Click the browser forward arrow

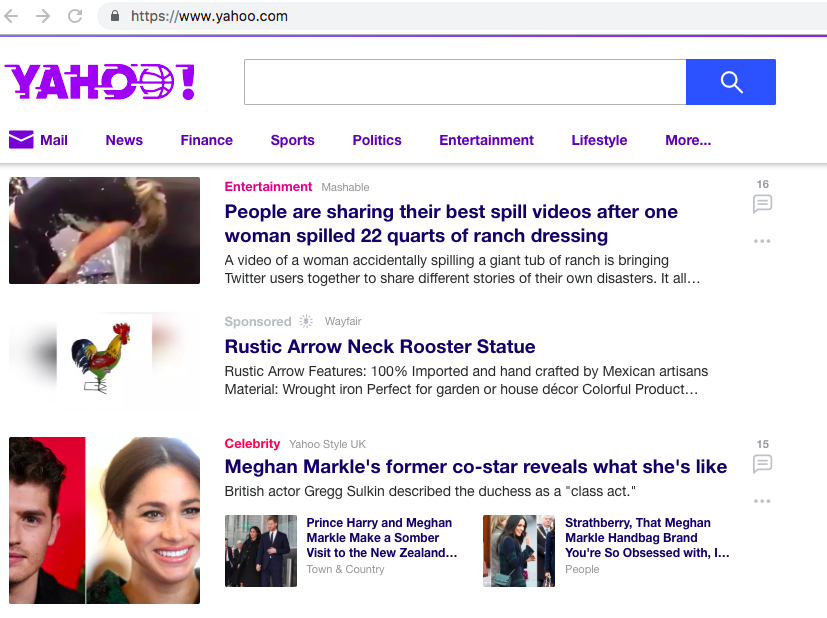[x=43, y=16]
